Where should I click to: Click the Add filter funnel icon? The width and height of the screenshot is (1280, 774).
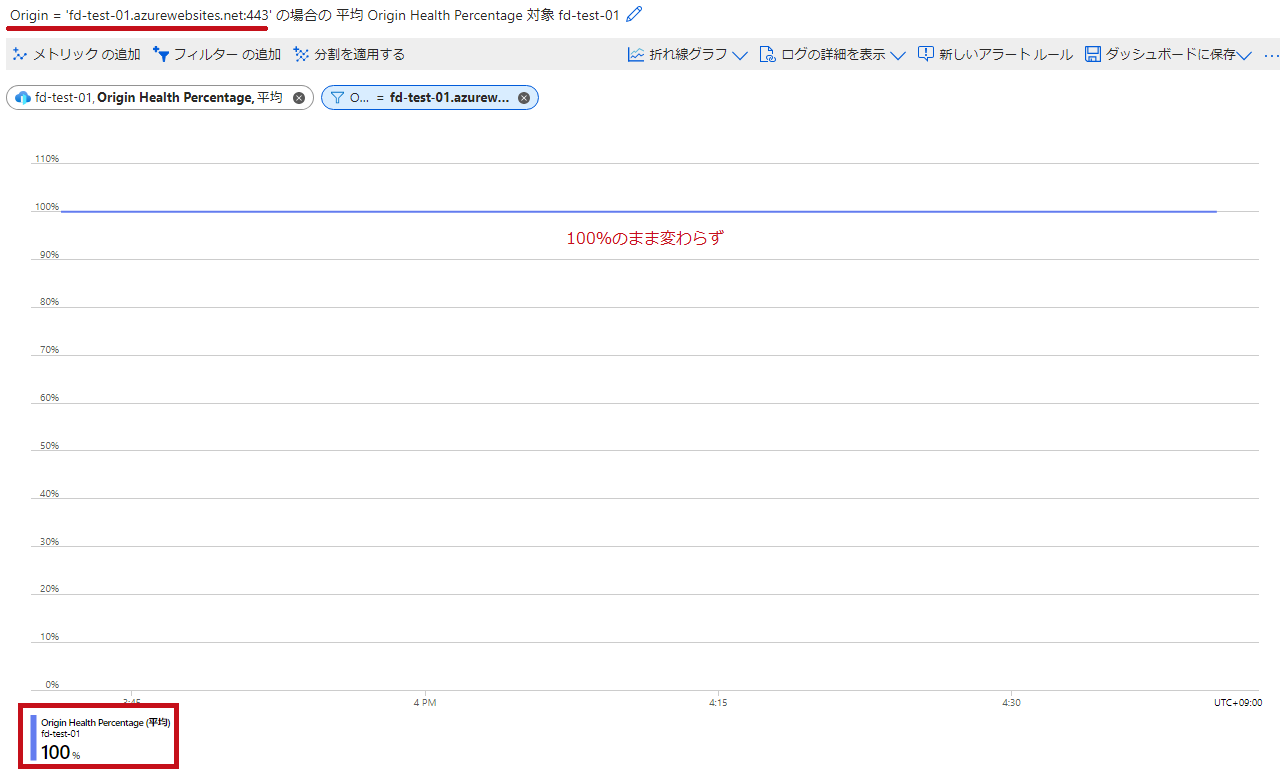(x=160, y=54)
